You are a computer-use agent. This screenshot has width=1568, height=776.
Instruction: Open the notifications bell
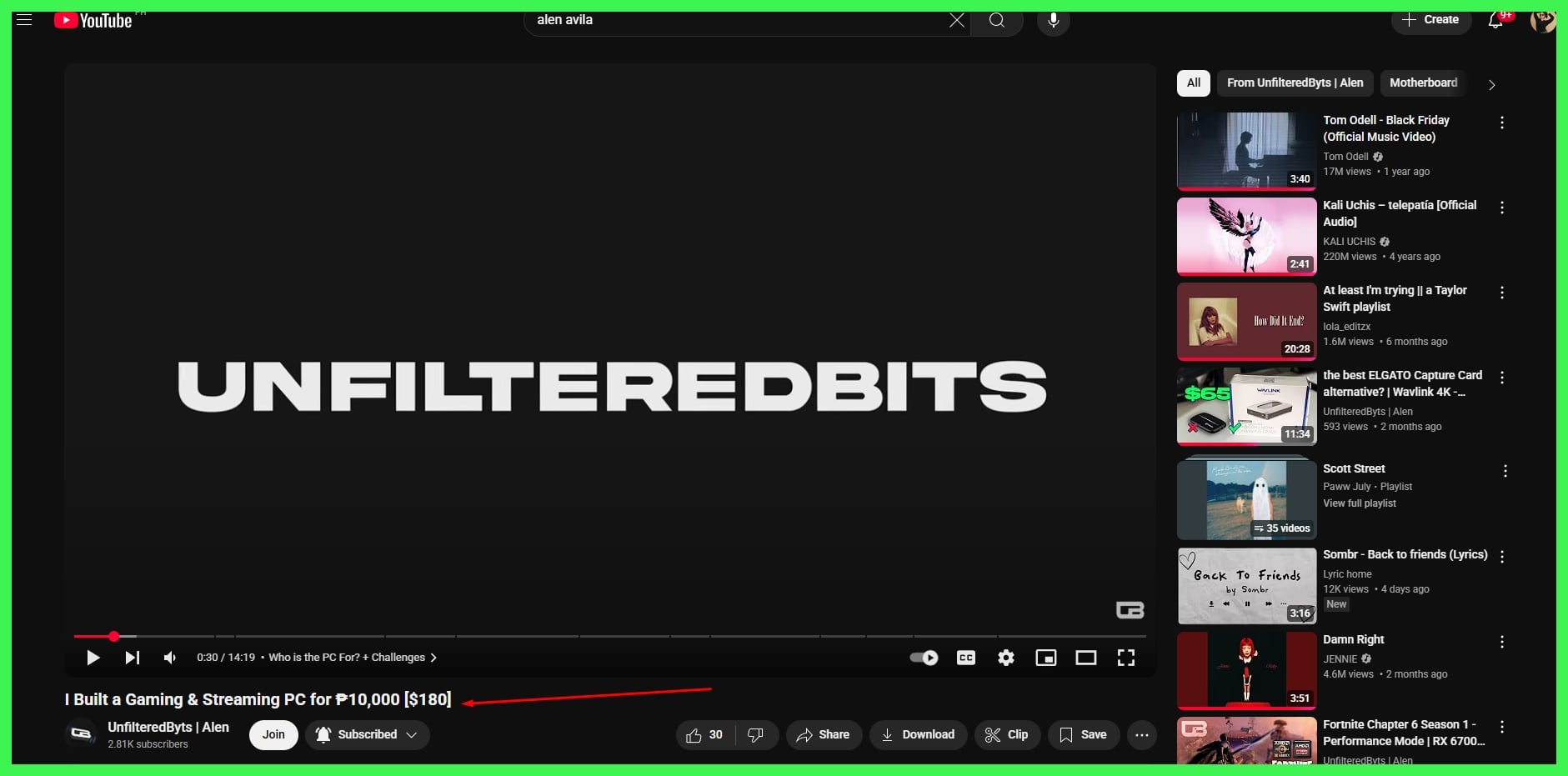1495,21
